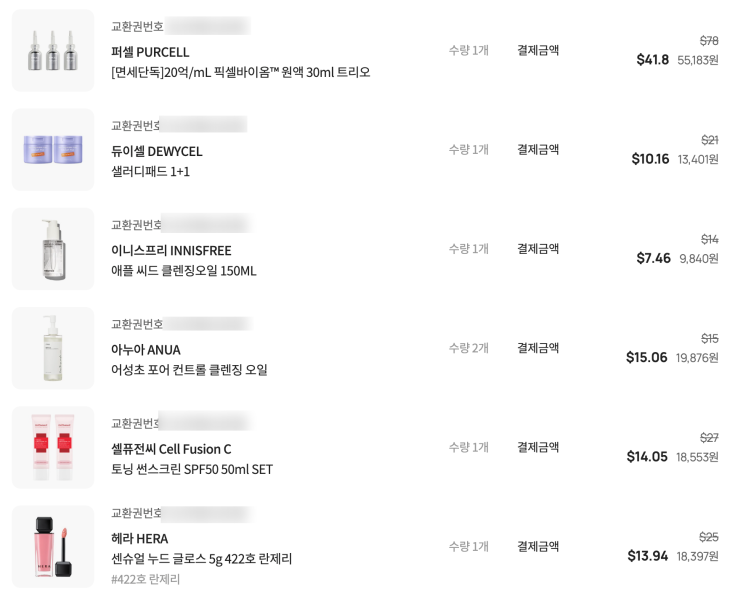This screenshot has height=598, width=743.
Task: Click the $41.8 payment price for PURCELL
Action: click(653, 60)
